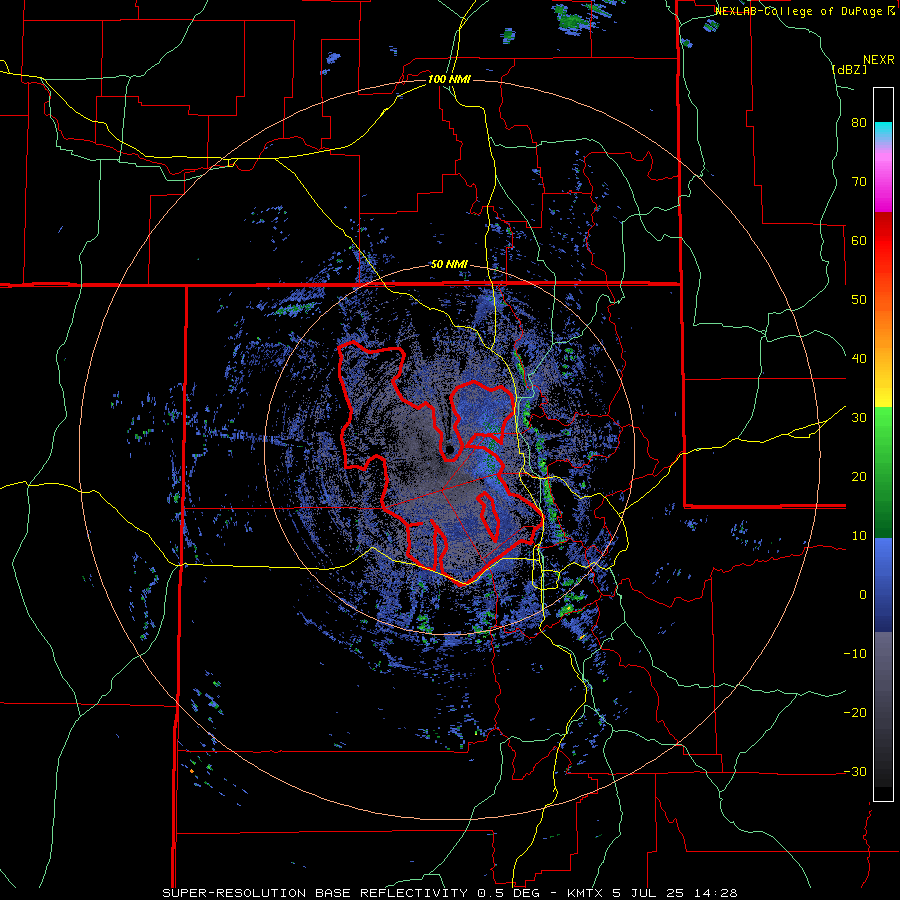Click the 80 value on the dBZ scale
Image resolution: width=900 pixels, height=900 pixels.
(x=859, y=123)
